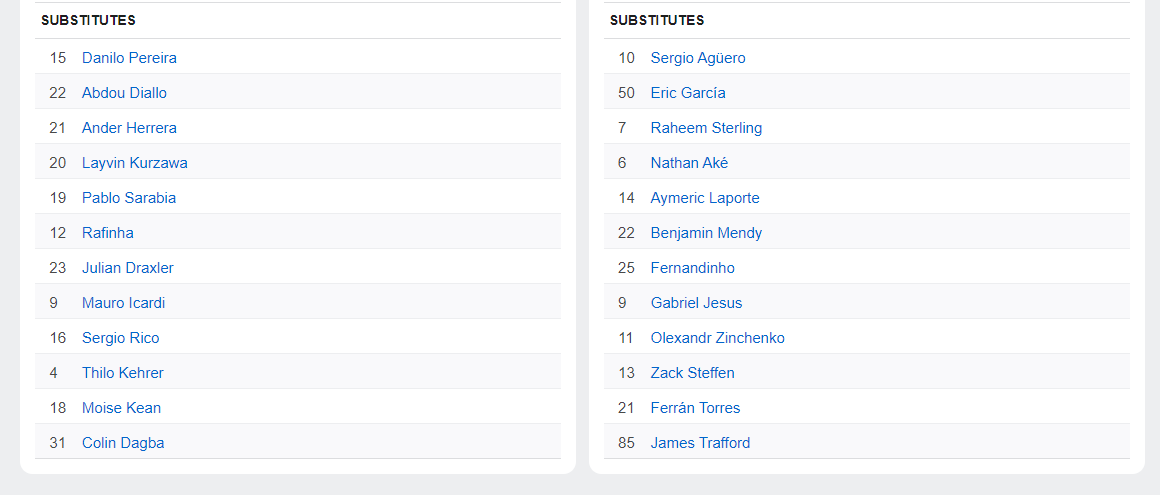1160x495 pixels.
Task: Open the Fernandinho player link
Action: pos(692,268)
